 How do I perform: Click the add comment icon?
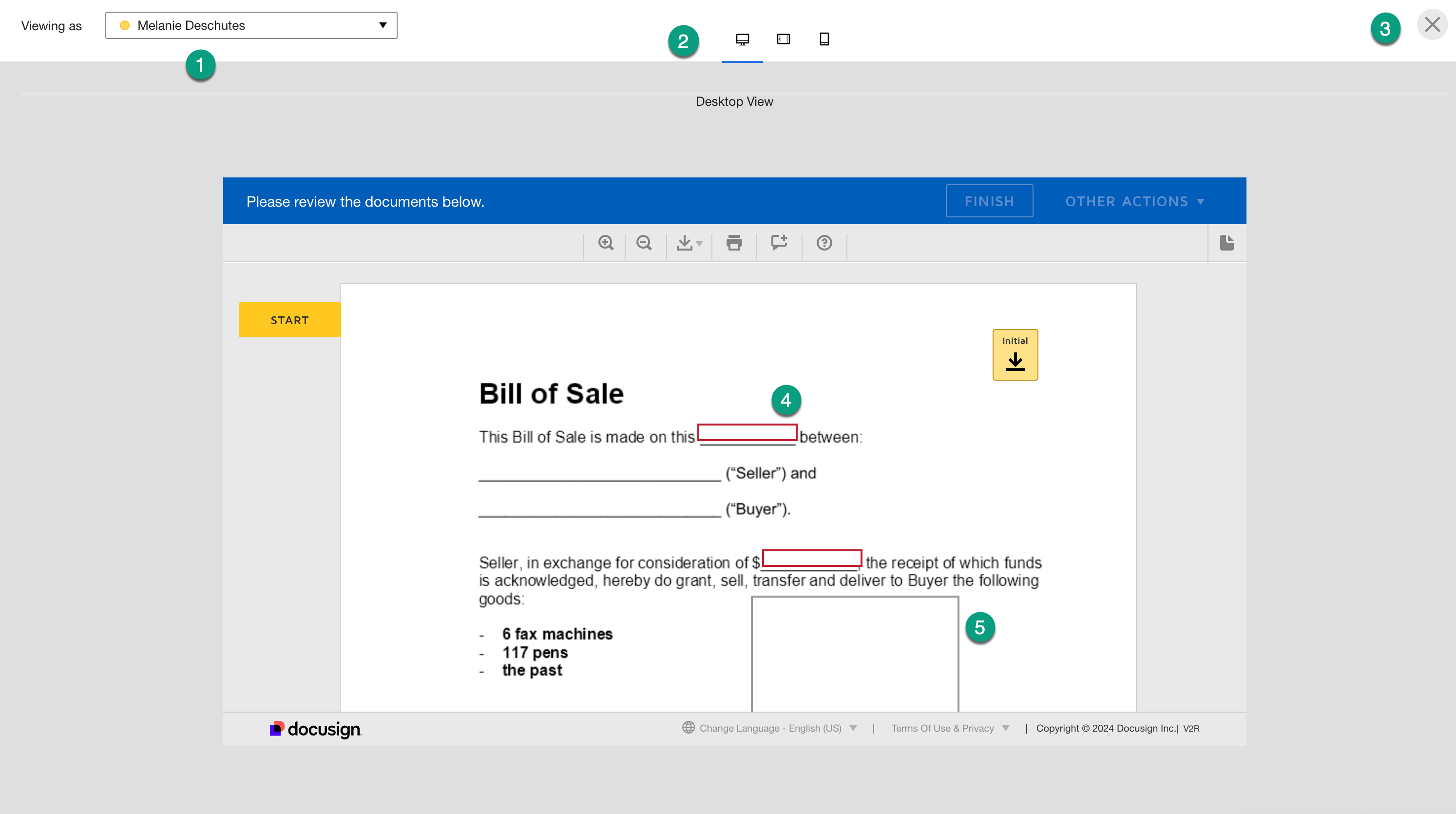[x=779, y=243]
